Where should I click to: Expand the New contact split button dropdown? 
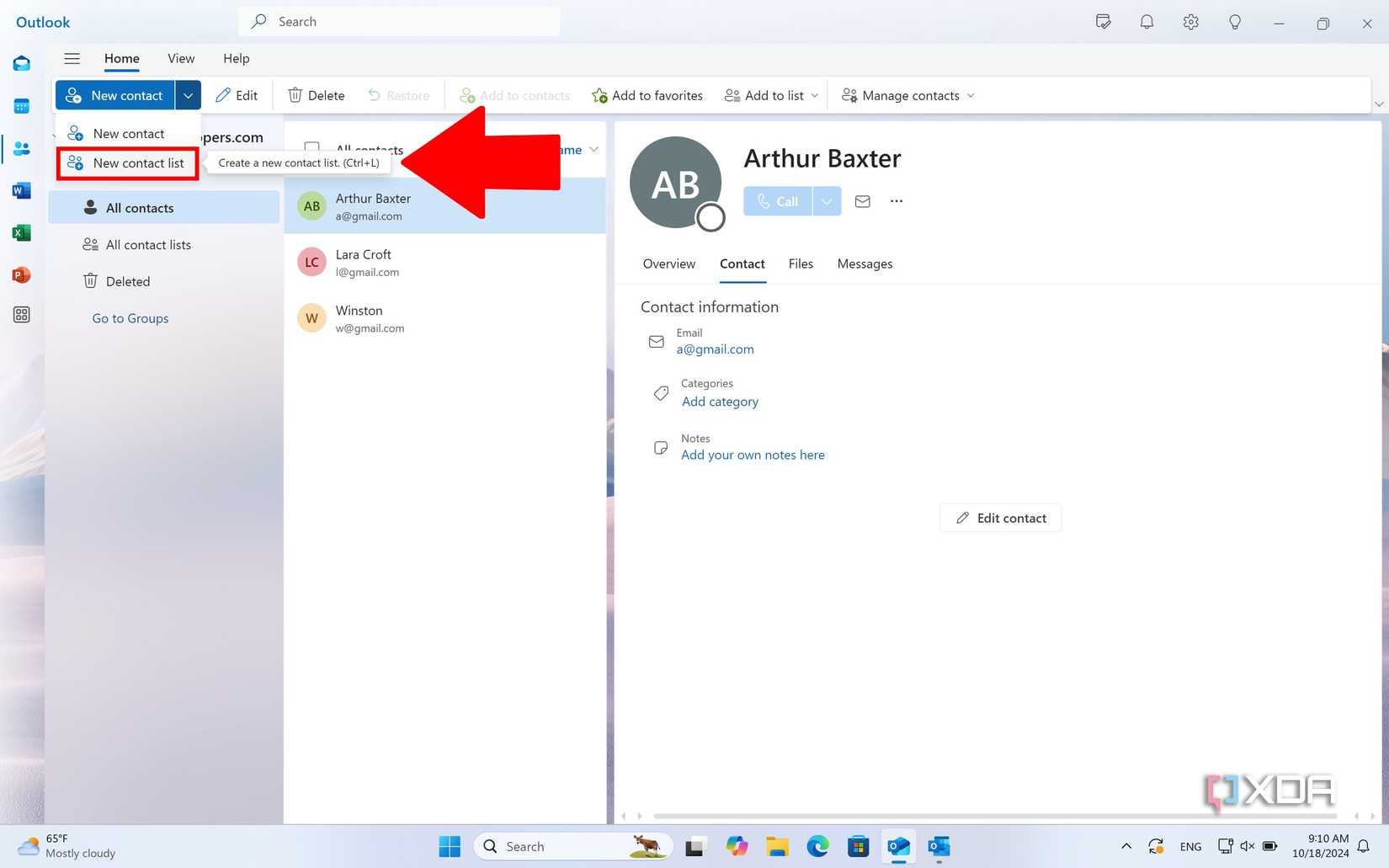(188, 95)
